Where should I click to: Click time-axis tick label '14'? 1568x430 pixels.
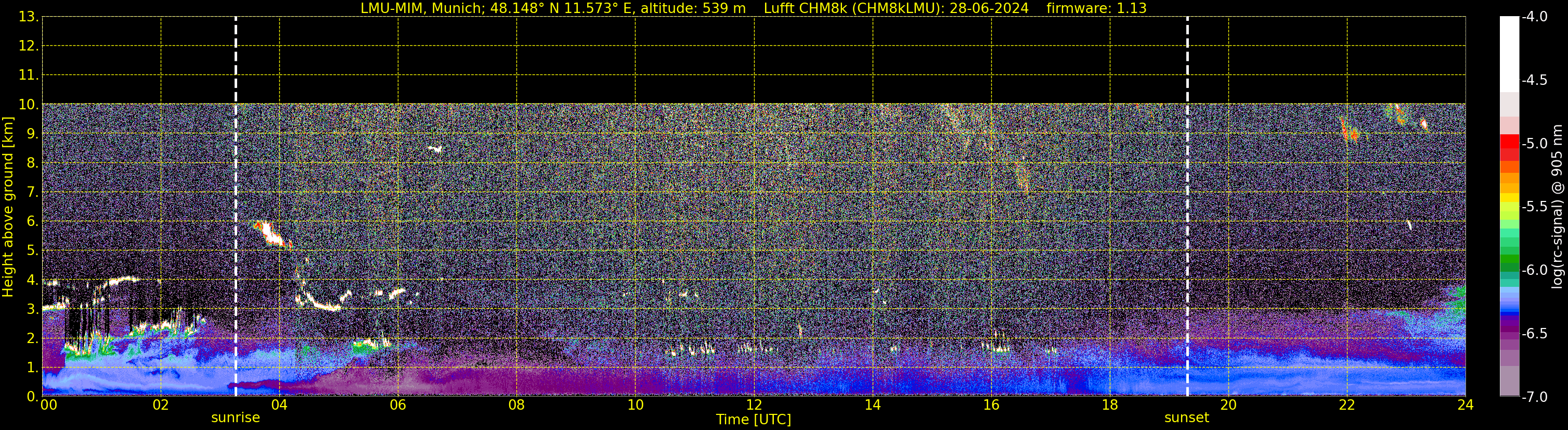[x=873, y=405]
